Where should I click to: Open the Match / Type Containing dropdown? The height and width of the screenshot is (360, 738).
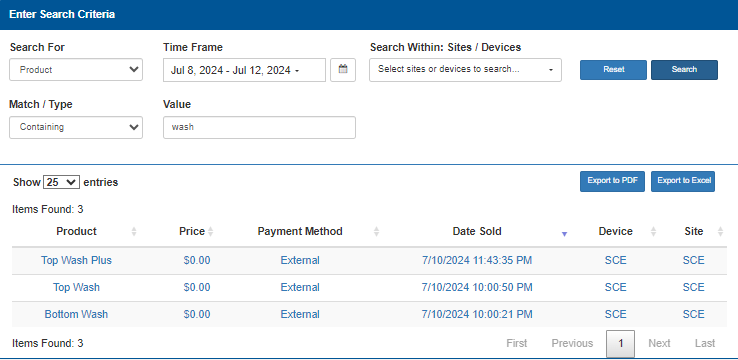(76, 127)
